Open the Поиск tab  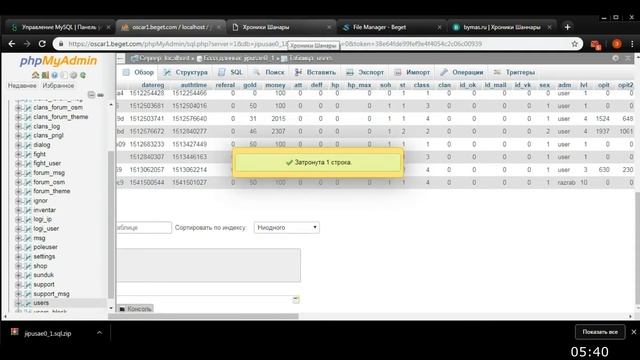(x=269, y=72)
